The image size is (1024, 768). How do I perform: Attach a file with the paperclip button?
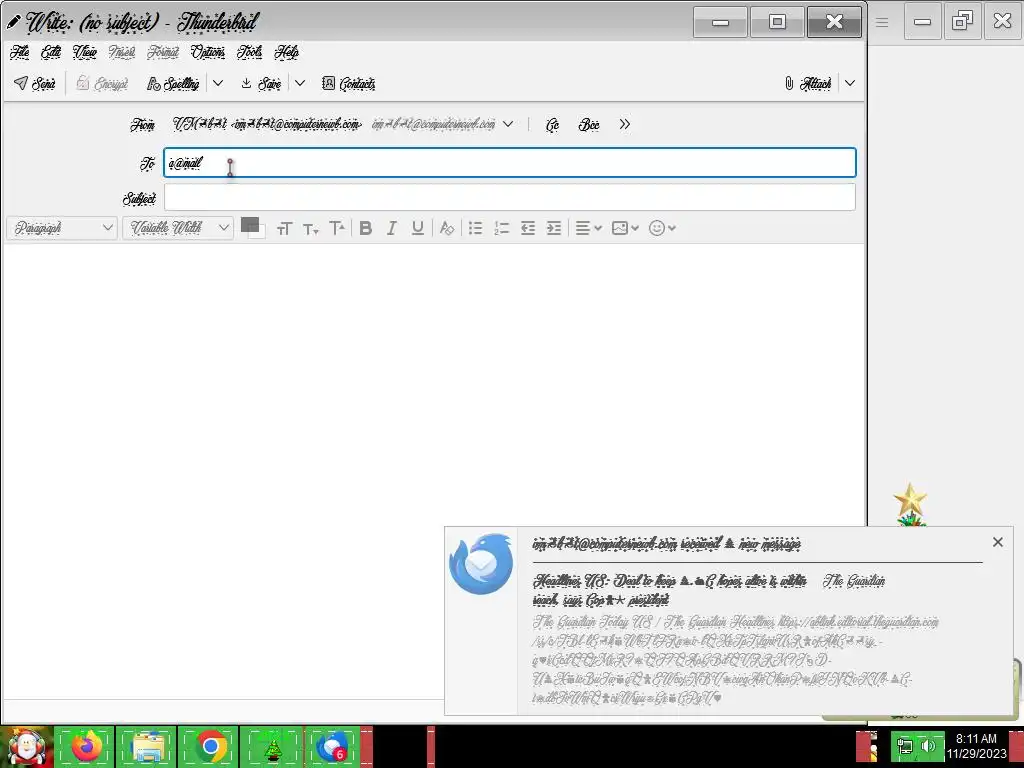click(x=808, y=84)
